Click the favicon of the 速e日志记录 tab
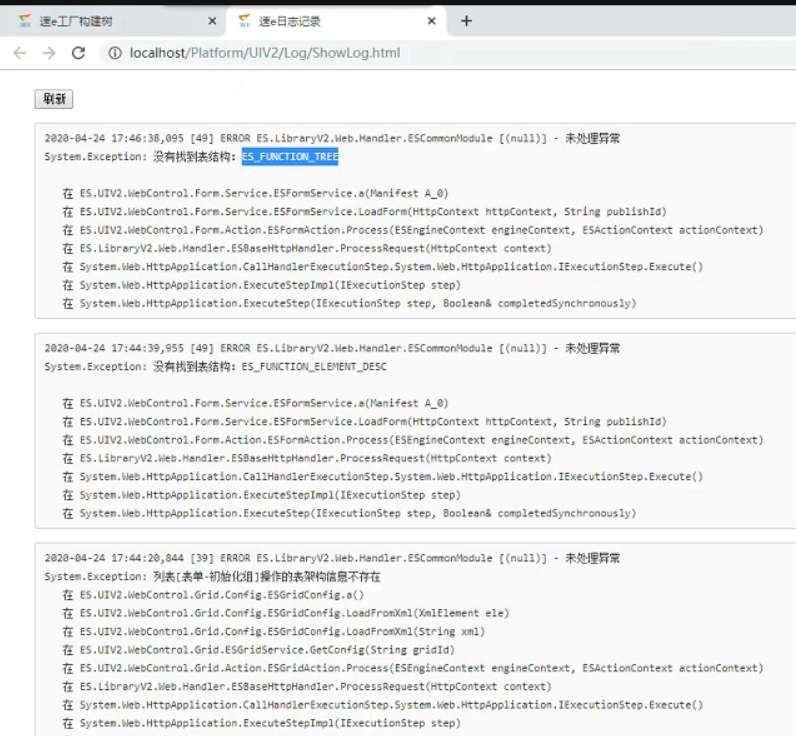The height and width of the screenshot is (736, 796). [244, 21]
